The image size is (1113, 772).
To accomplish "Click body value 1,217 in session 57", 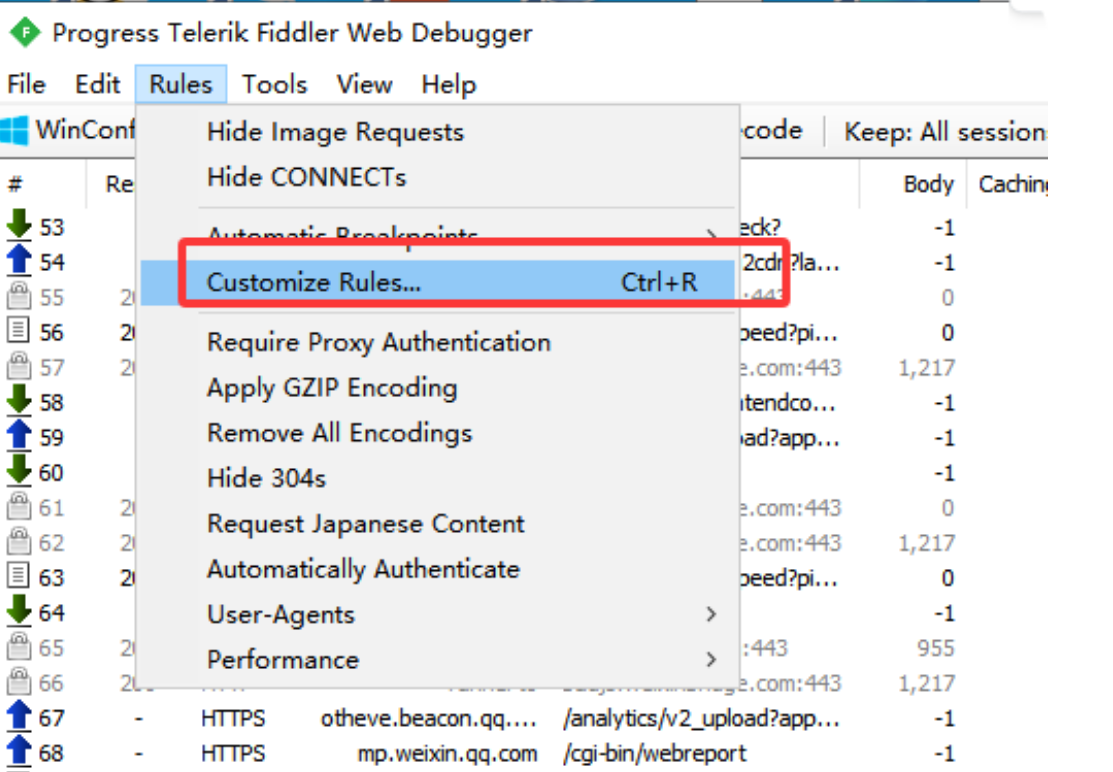I will coord(926,368).
